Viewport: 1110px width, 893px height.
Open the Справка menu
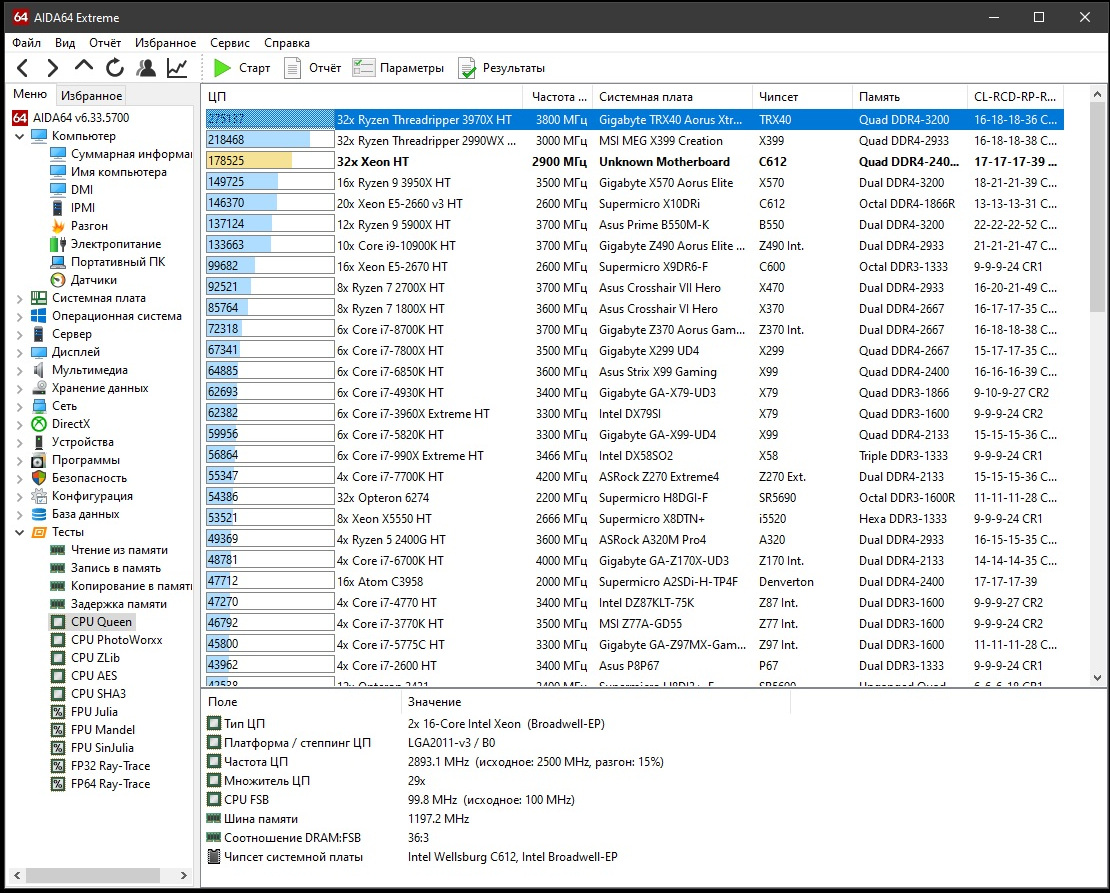pos(287,42)
